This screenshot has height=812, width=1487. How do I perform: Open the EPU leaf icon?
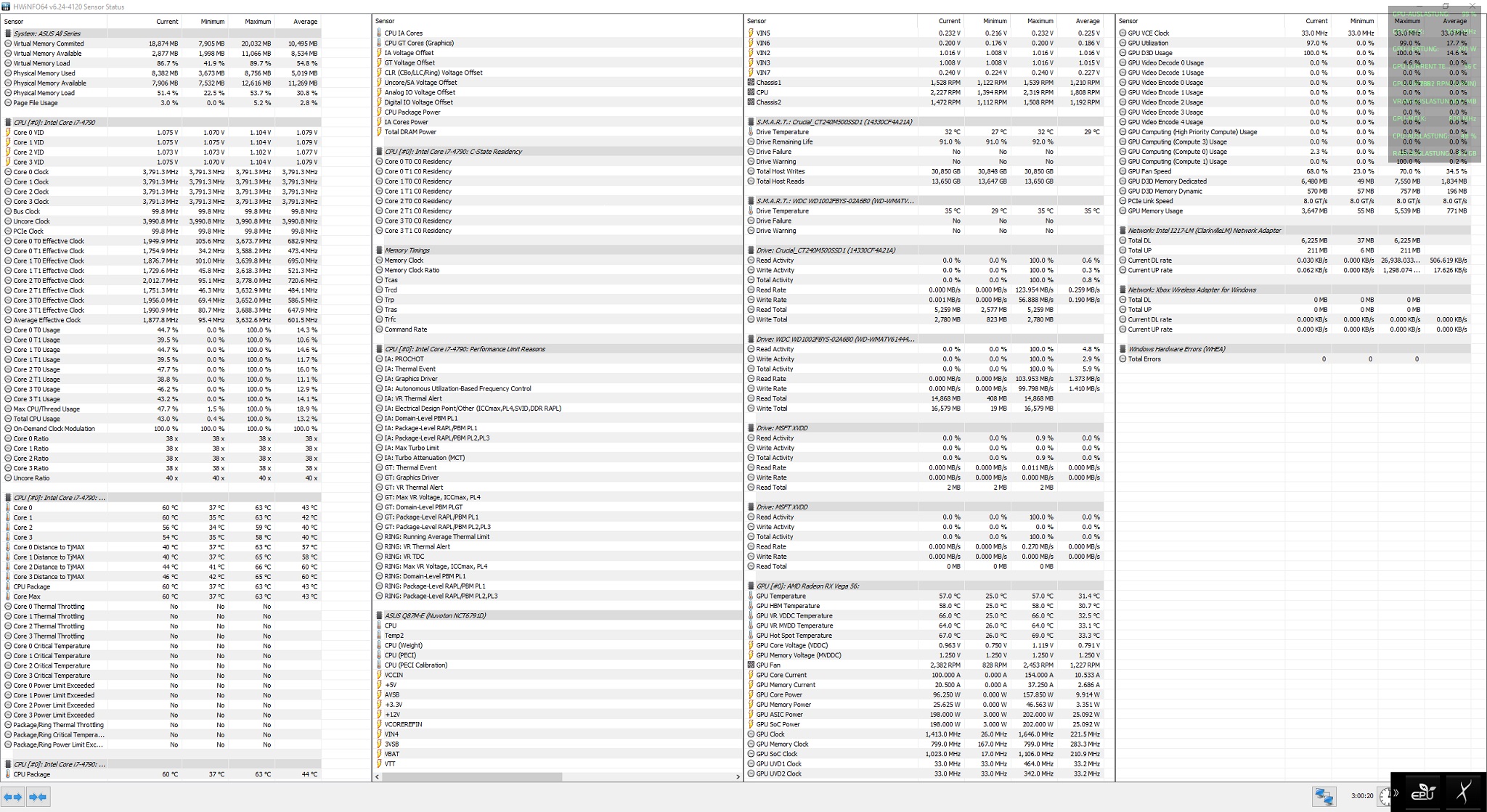(x=1422, y=792)
